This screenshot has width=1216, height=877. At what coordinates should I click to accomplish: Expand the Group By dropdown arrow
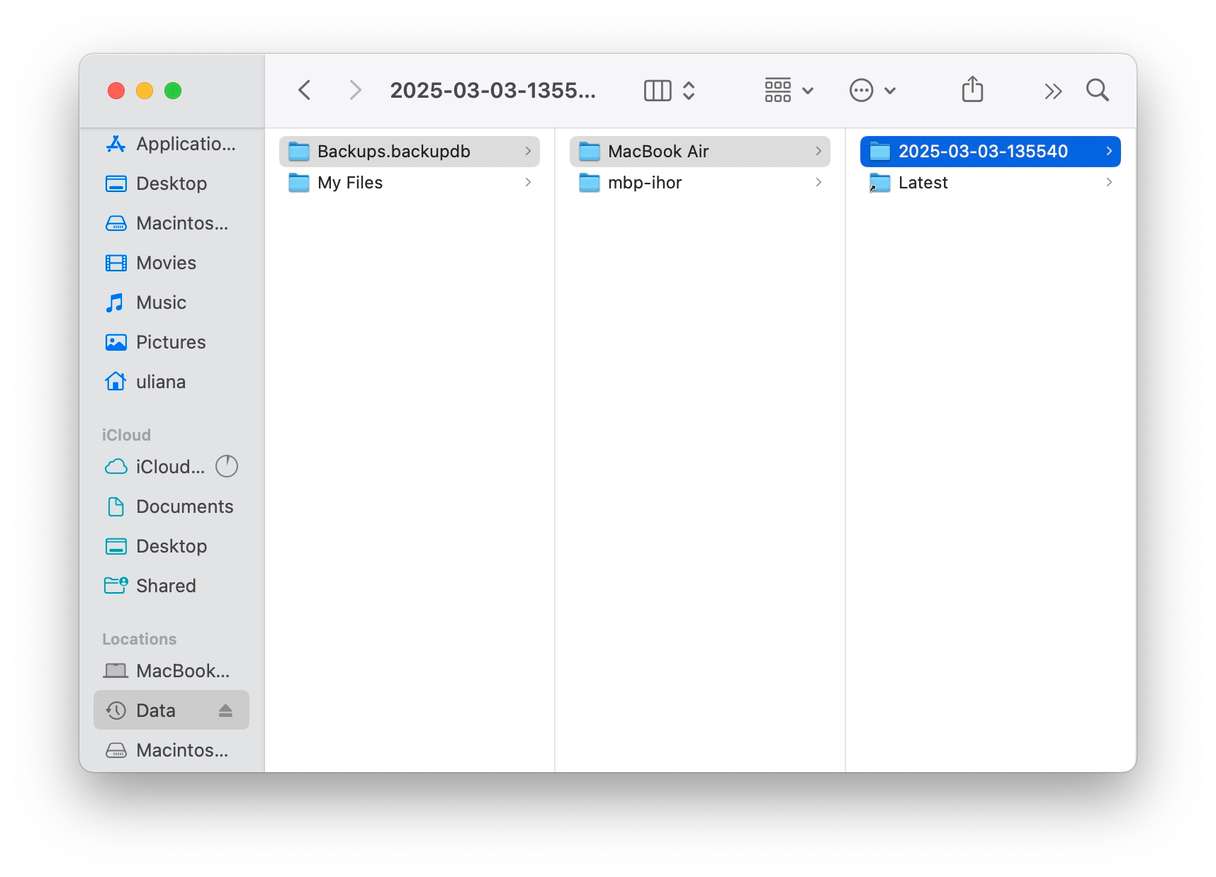(808, 91)
